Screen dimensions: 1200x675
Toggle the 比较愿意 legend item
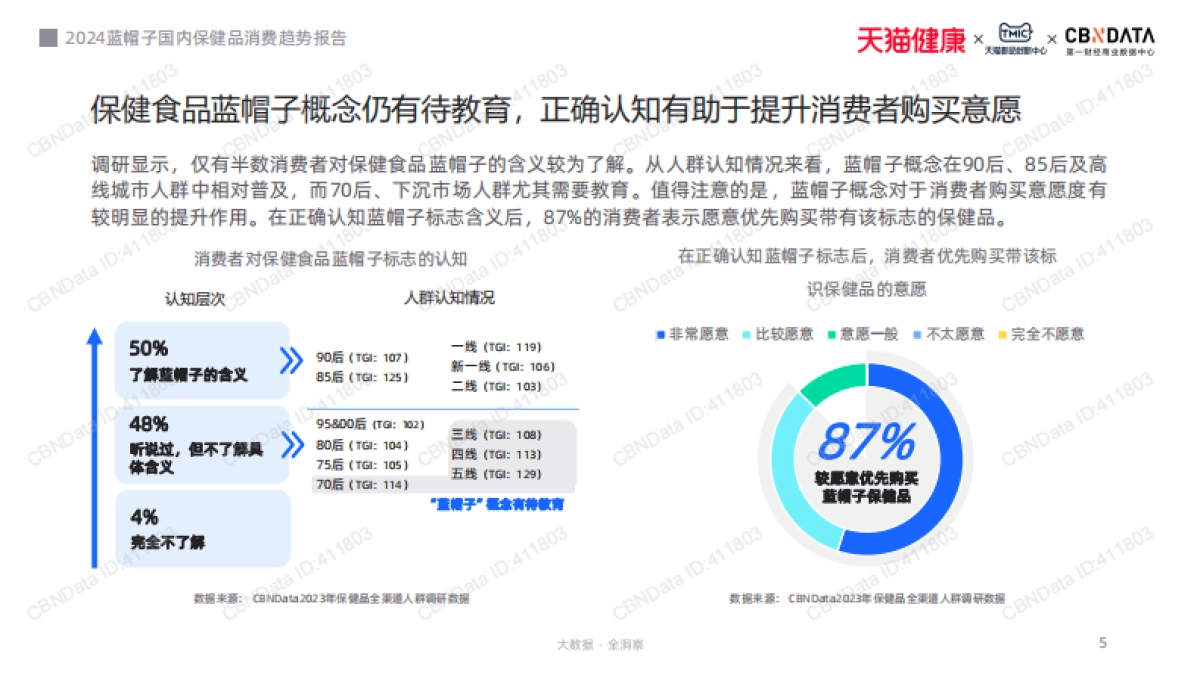(775, 335)
